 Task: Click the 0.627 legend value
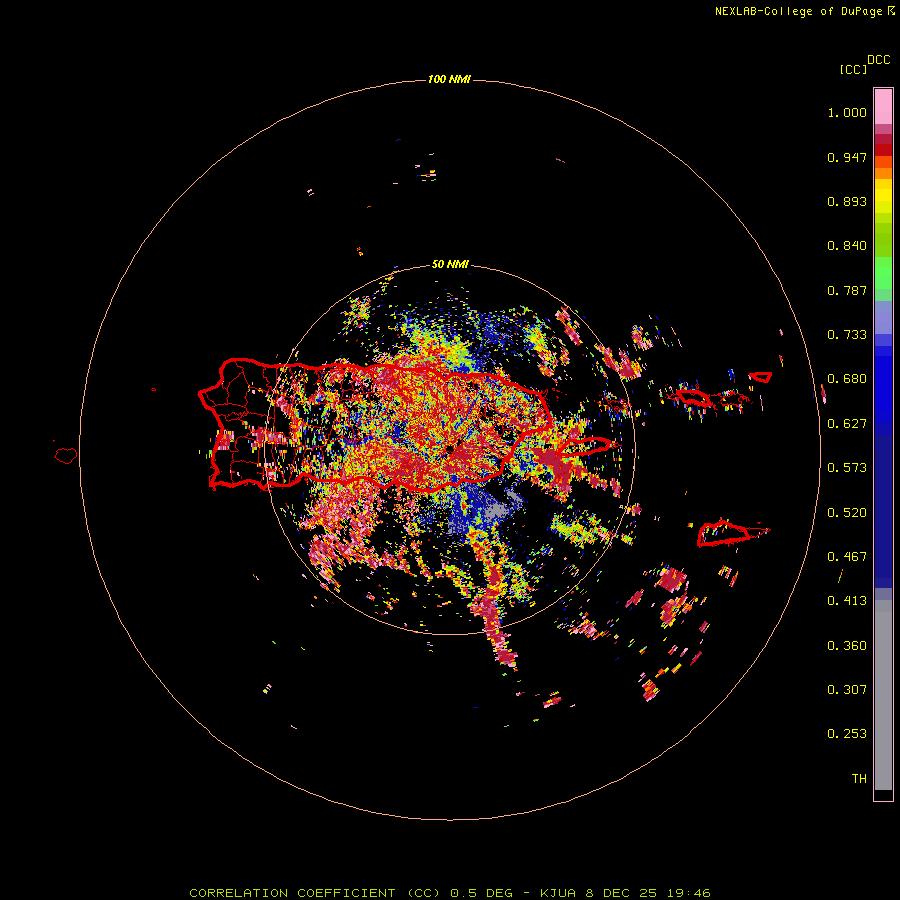click(847, 424)
